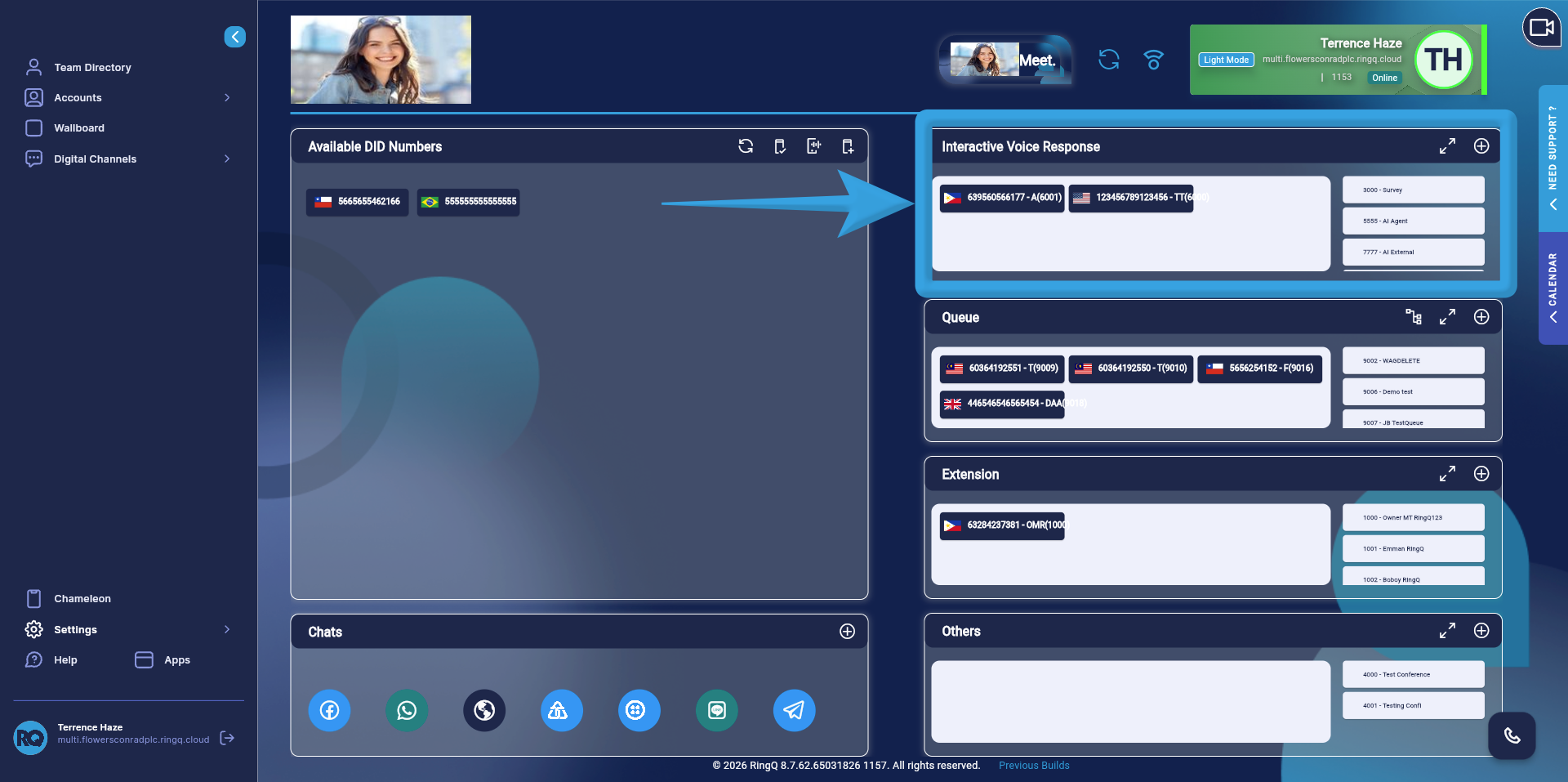Click the Meet. button
Image resolution: width=1568 pixels, height=782 pixels.
(1005, 60)
